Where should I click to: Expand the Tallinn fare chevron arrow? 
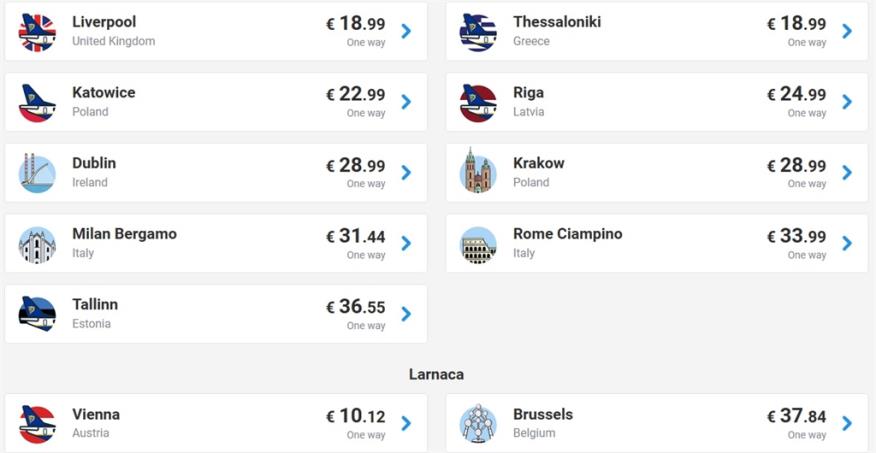click(406, 314)
